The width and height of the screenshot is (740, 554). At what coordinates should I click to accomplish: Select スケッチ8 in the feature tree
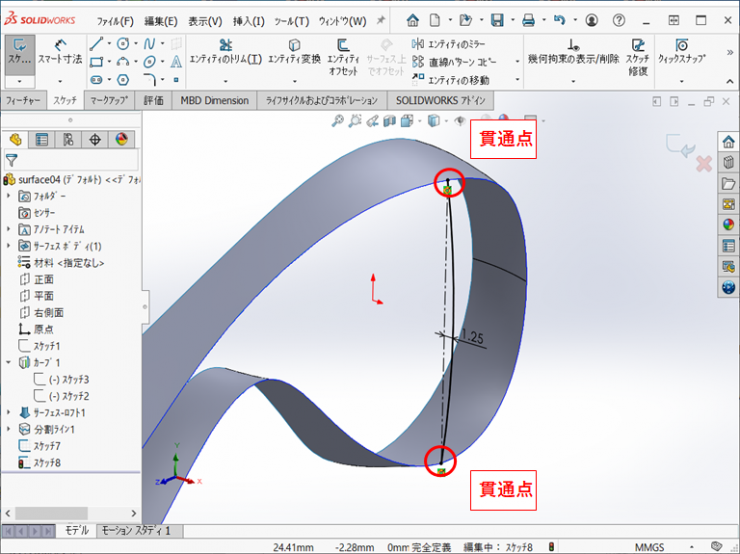(46, 463)
